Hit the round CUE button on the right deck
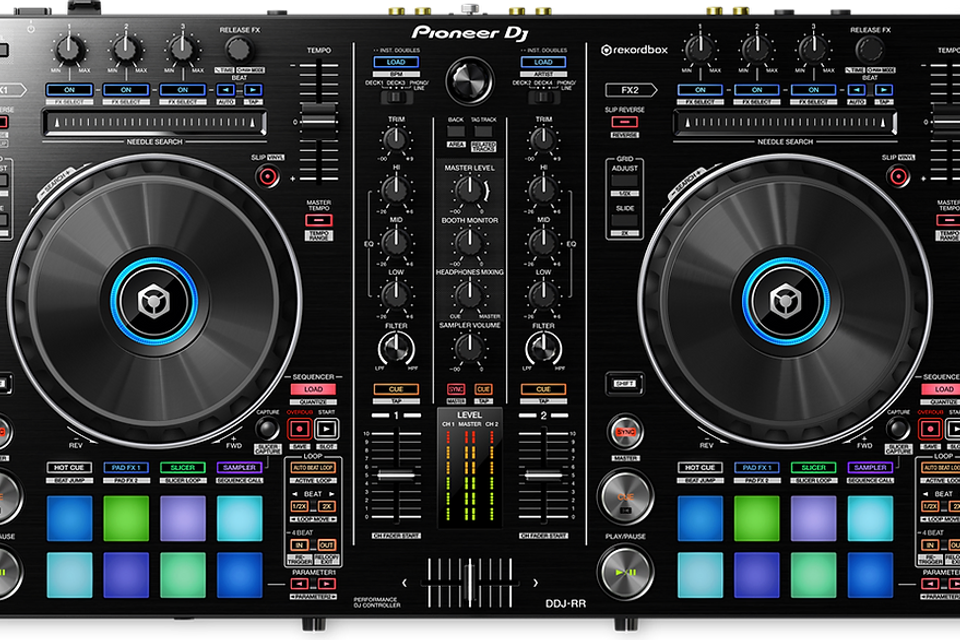Image resolution: width=960 pixels, height=640 pixels. pos(625,497)
